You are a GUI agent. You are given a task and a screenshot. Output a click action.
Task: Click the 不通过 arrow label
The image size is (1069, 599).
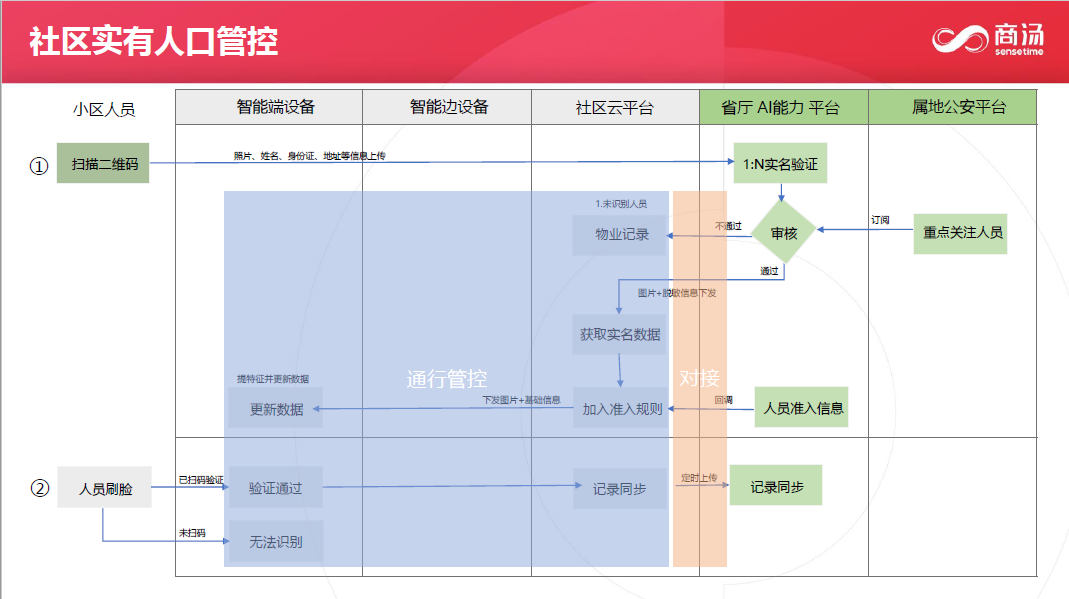pos(728,226)
